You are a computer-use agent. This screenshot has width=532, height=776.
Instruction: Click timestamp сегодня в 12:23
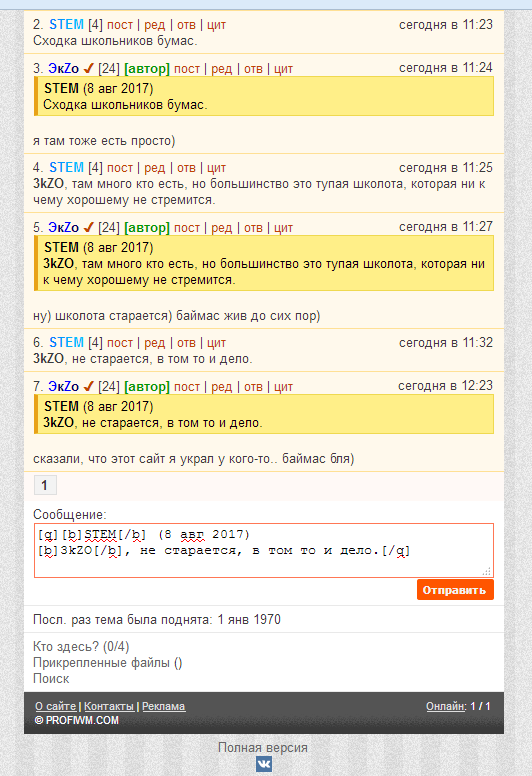click(x=445, y=386)
